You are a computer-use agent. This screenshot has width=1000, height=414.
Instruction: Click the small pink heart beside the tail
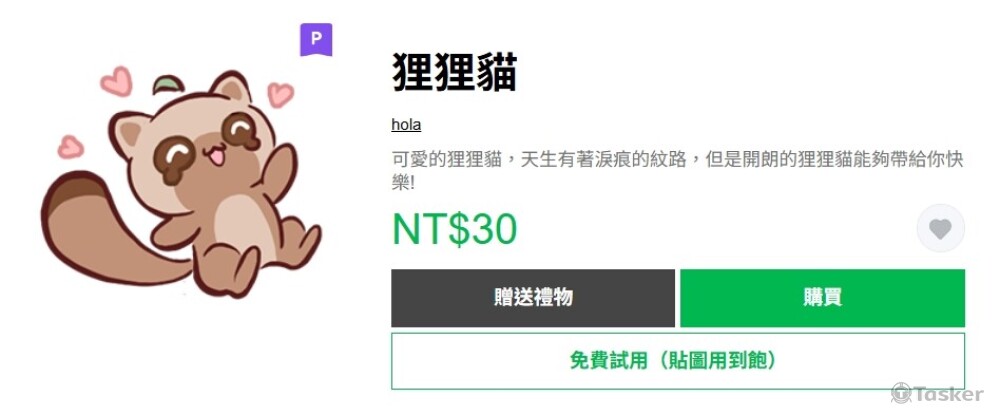[x=70, y=147]
